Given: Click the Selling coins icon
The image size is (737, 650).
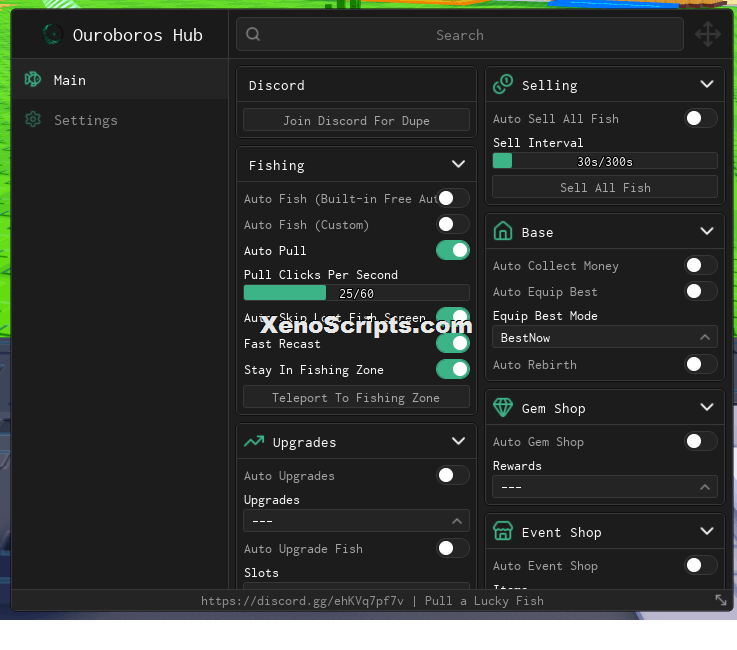Looking at the screenshot, I should 503,85.
